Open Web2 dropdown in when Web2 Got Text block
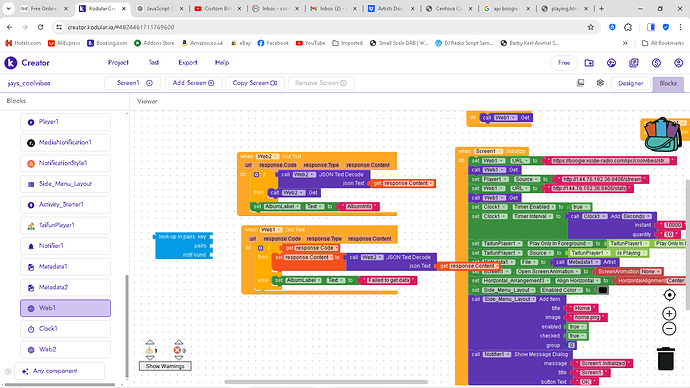Viewport: 690px width, 388px height. click(268, 156)
